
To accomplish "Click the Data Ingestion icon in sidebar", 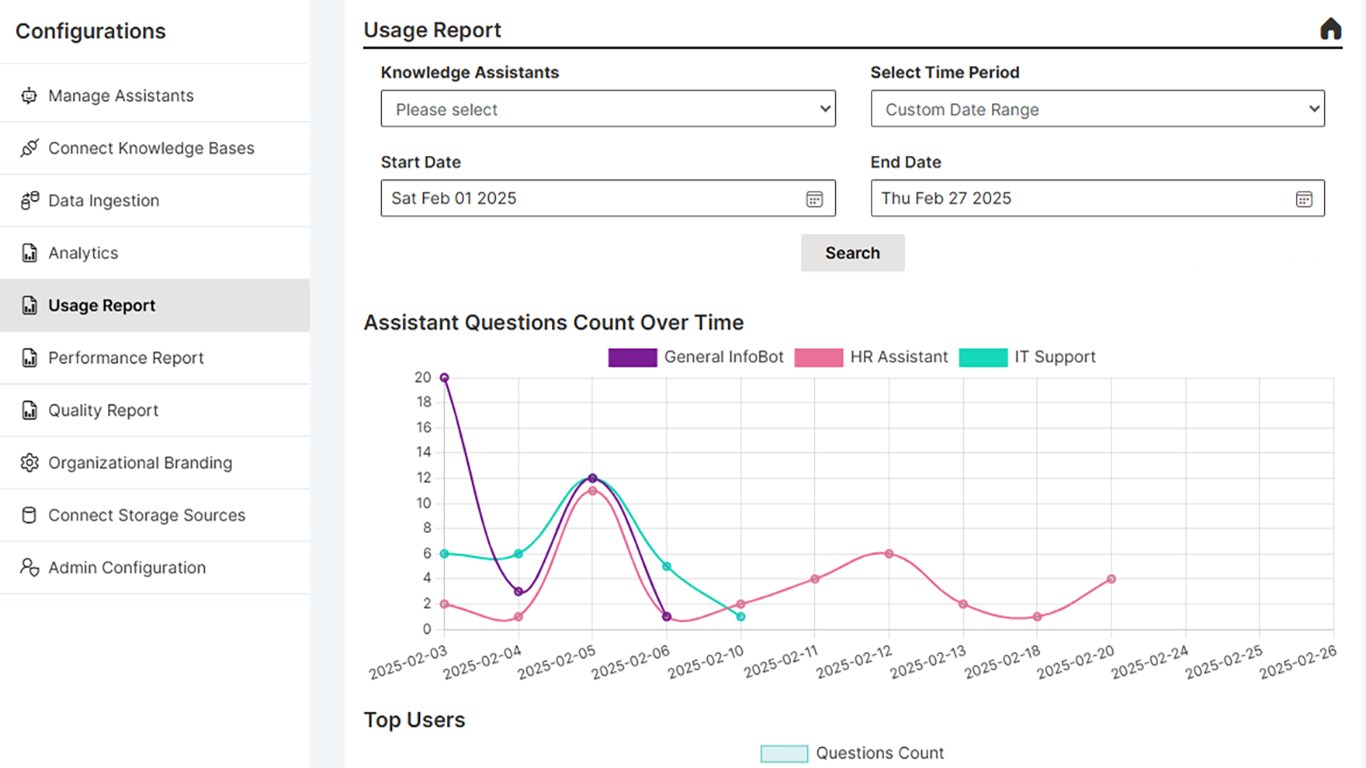I will point(29,201).
